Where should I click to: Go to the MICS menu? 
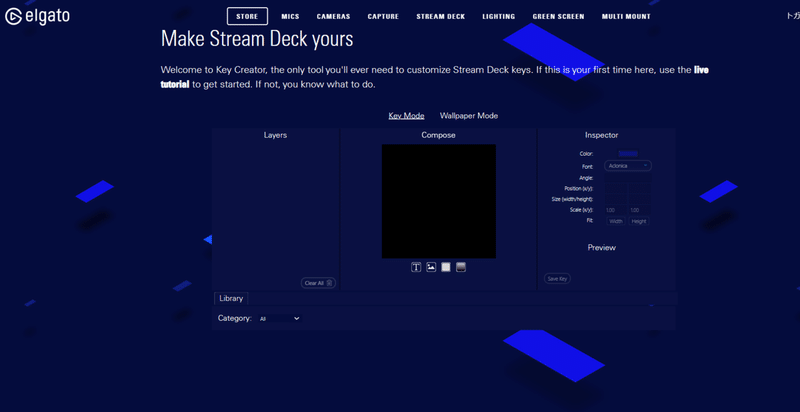coord(290,16)
